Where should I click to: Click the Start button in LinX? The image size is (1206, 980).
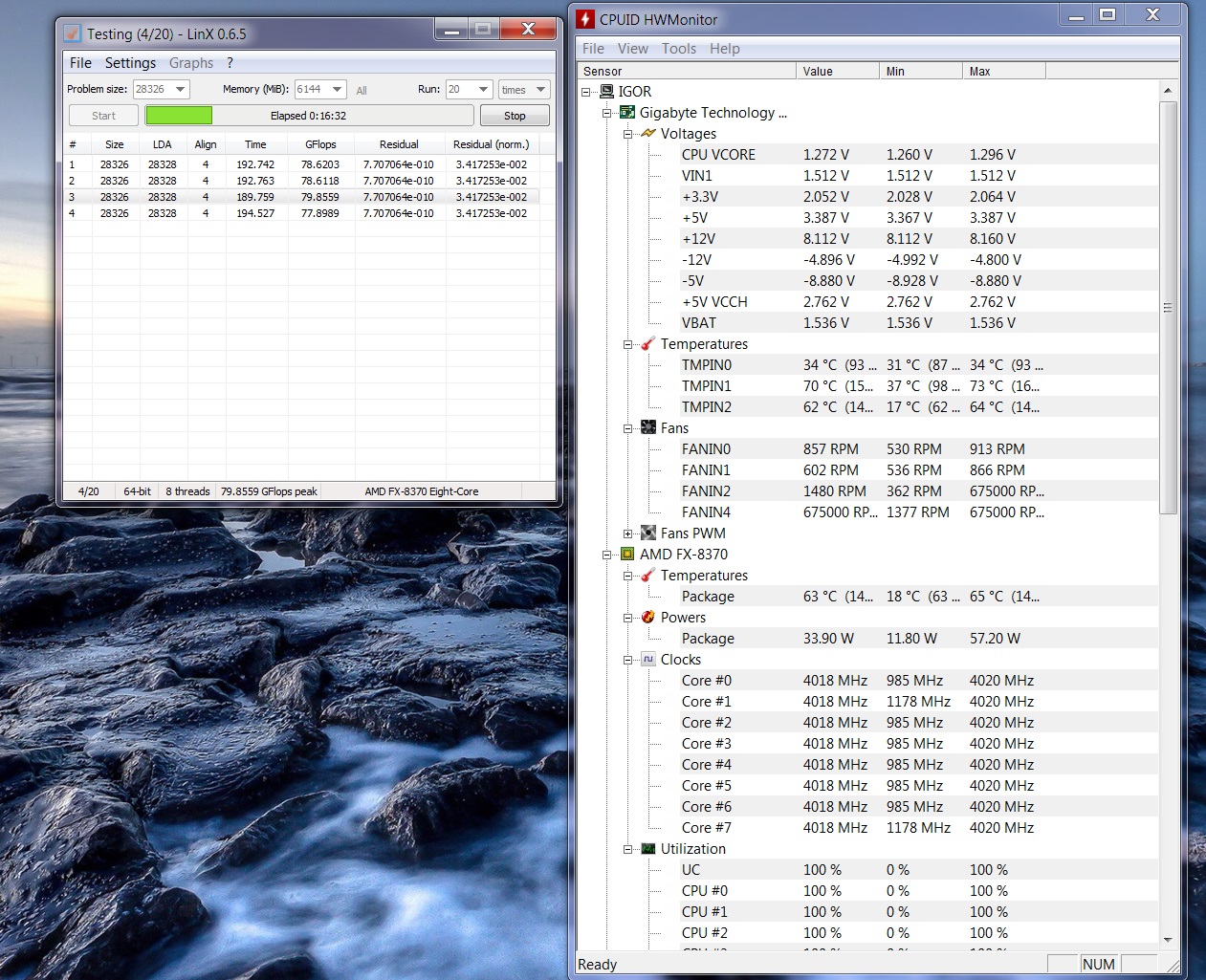pos(103,116)
